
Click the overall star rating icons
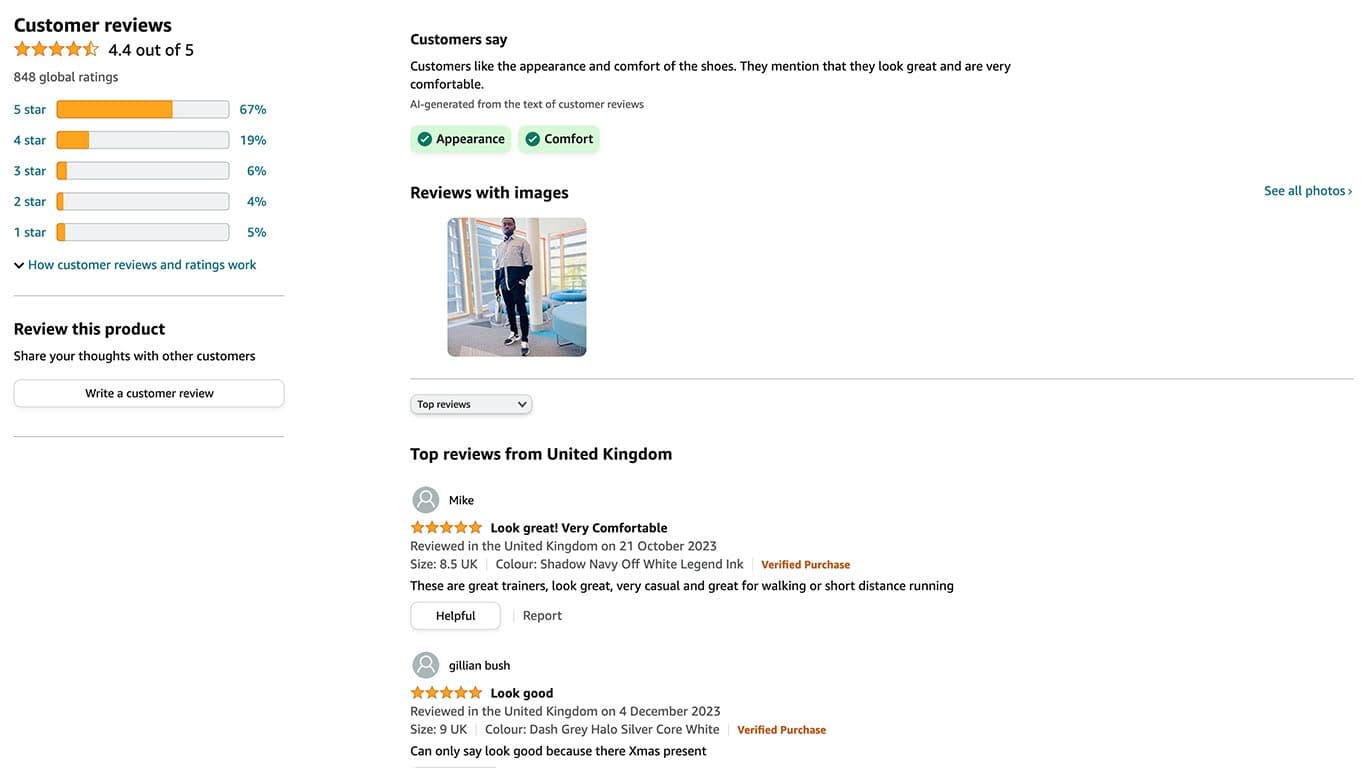point(56,49)
